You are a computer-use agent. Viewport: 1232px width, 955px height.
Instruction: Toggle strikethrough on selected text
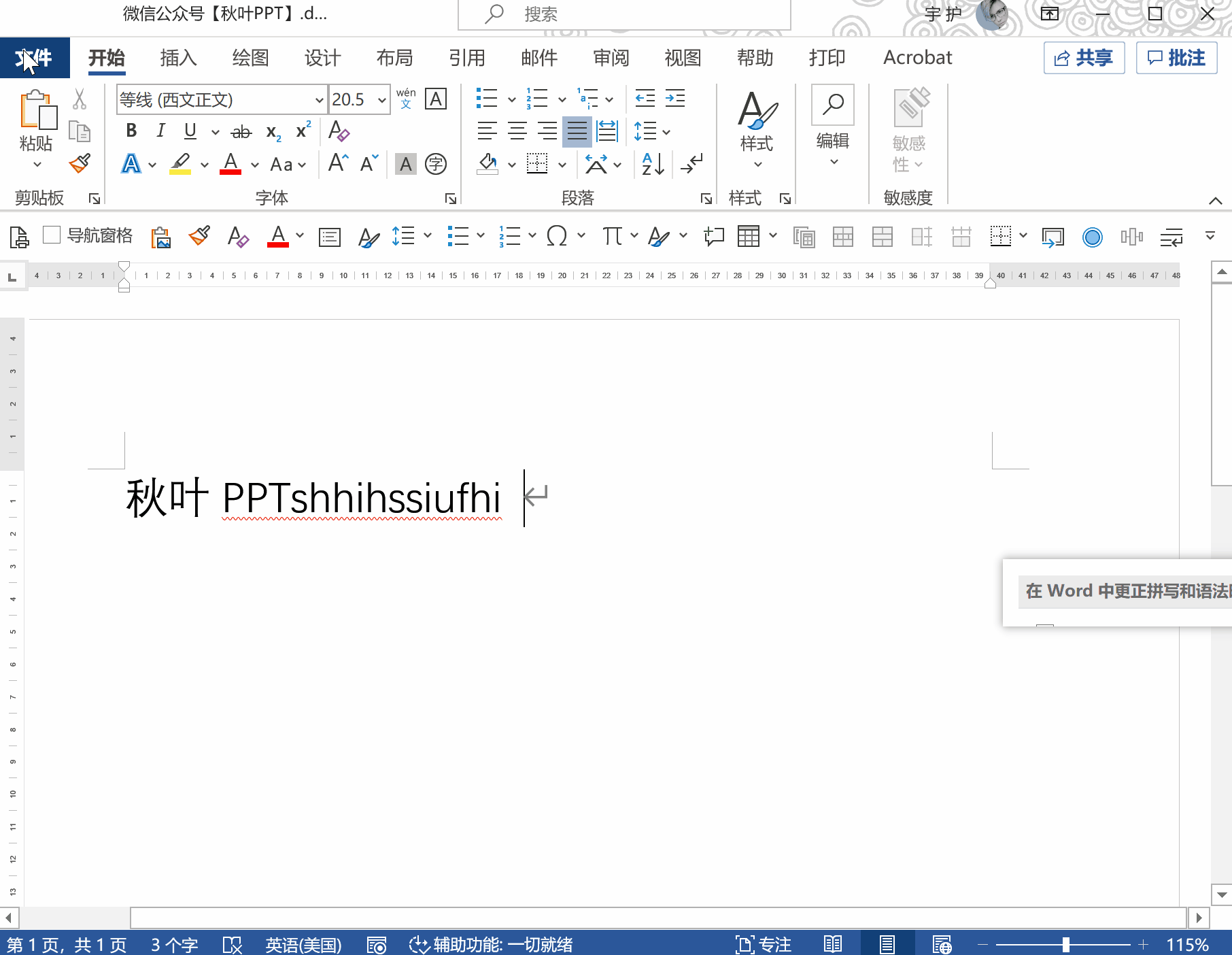(x=242, y=132)
